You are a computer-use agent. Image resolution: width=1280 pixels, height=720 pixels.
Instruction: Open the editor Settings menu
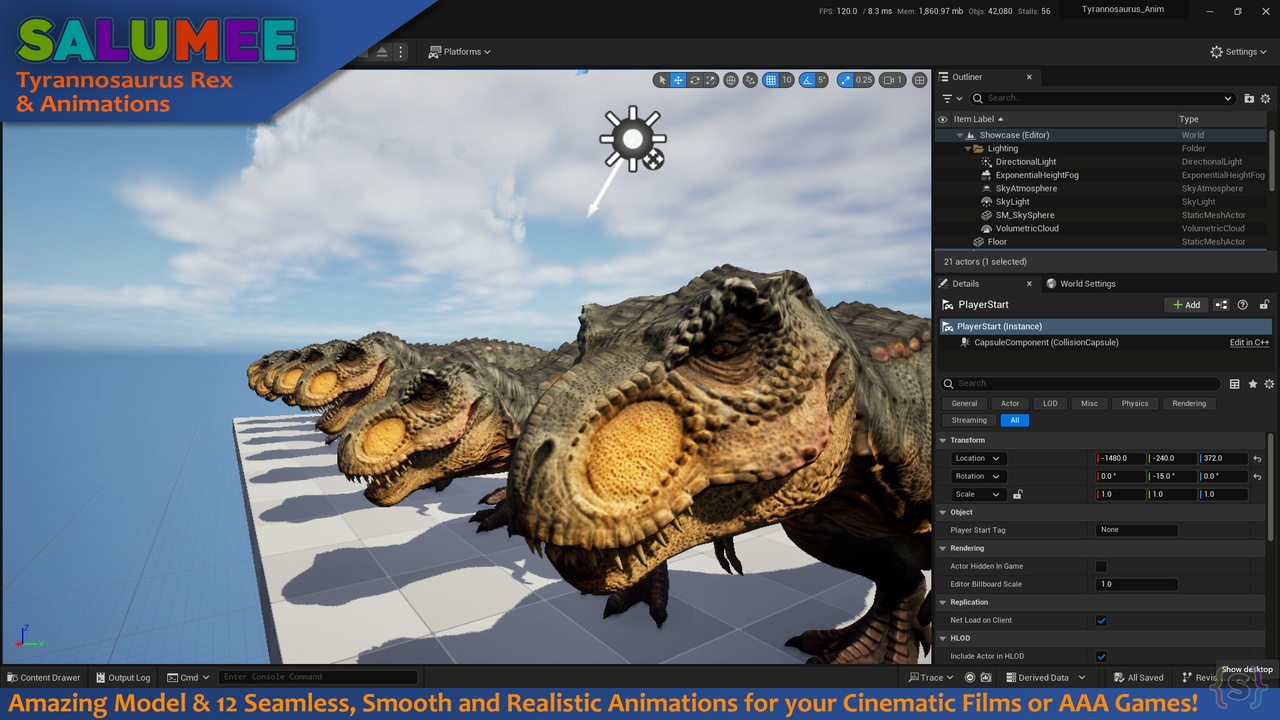pos(1238,52)
